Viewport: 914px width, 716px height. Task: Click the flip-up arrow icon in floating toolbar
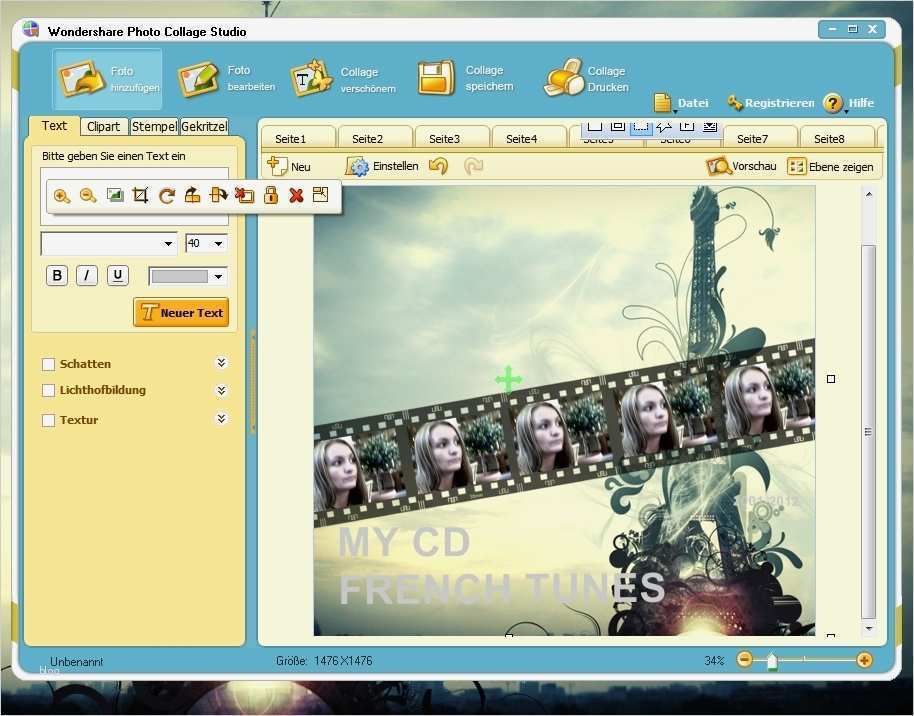point(192,195)
